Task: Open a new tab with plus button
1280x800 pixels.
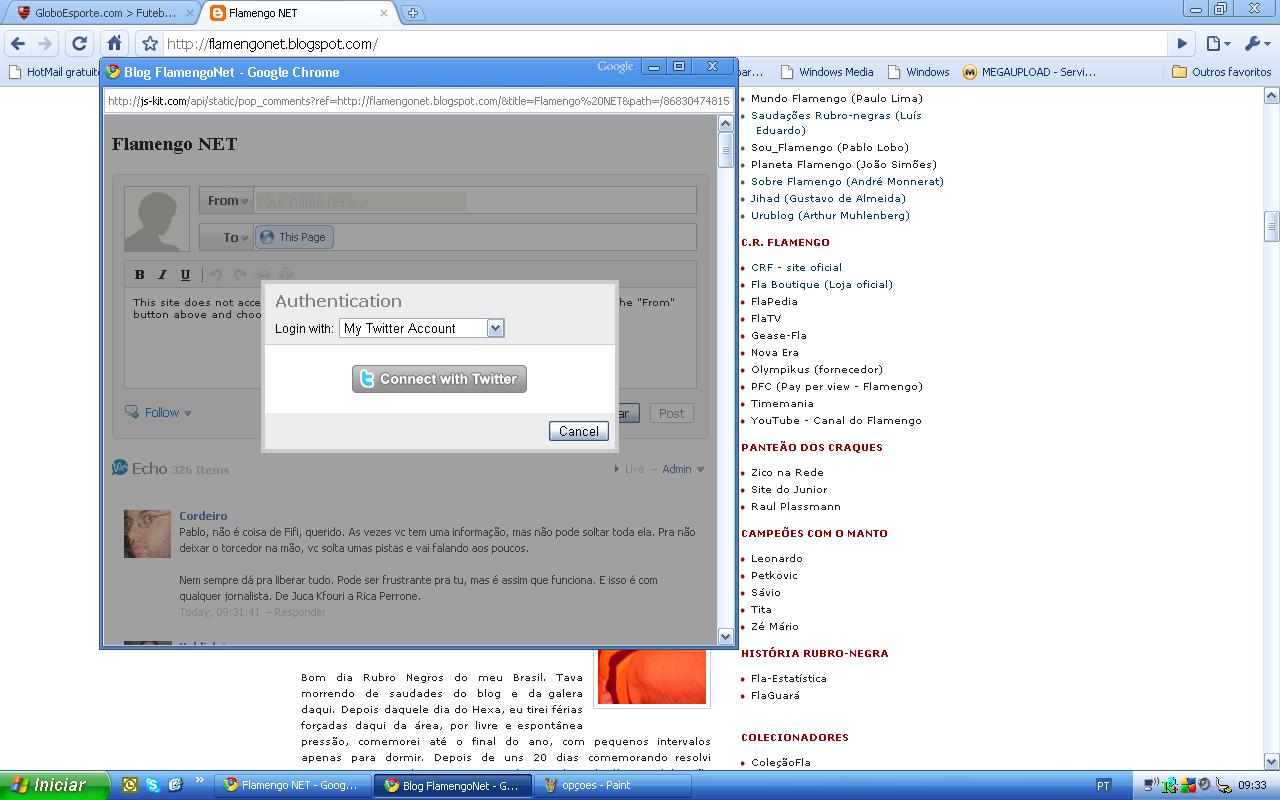Action: pos(412,13)
